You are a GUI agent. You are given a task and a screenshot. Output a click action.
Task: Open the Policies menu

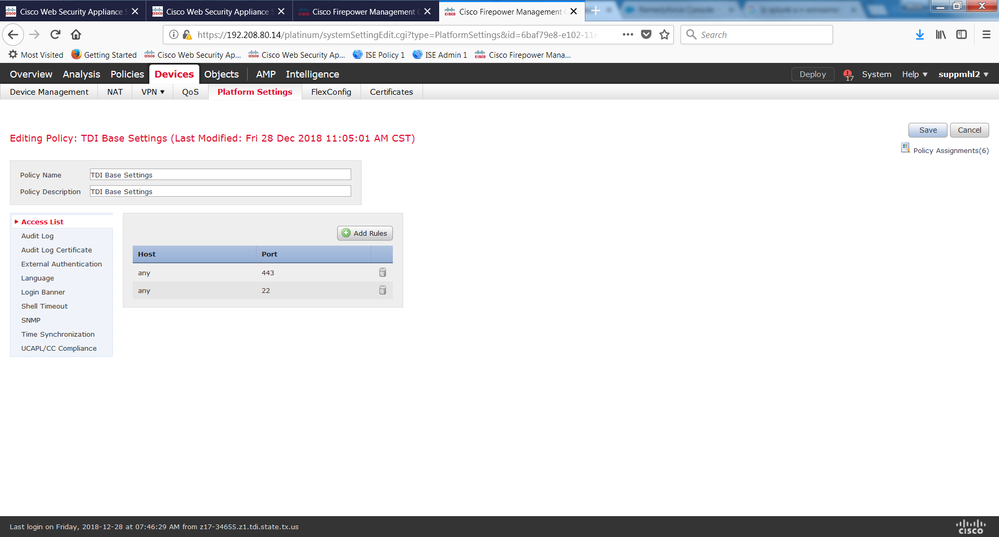click(127, 75)
